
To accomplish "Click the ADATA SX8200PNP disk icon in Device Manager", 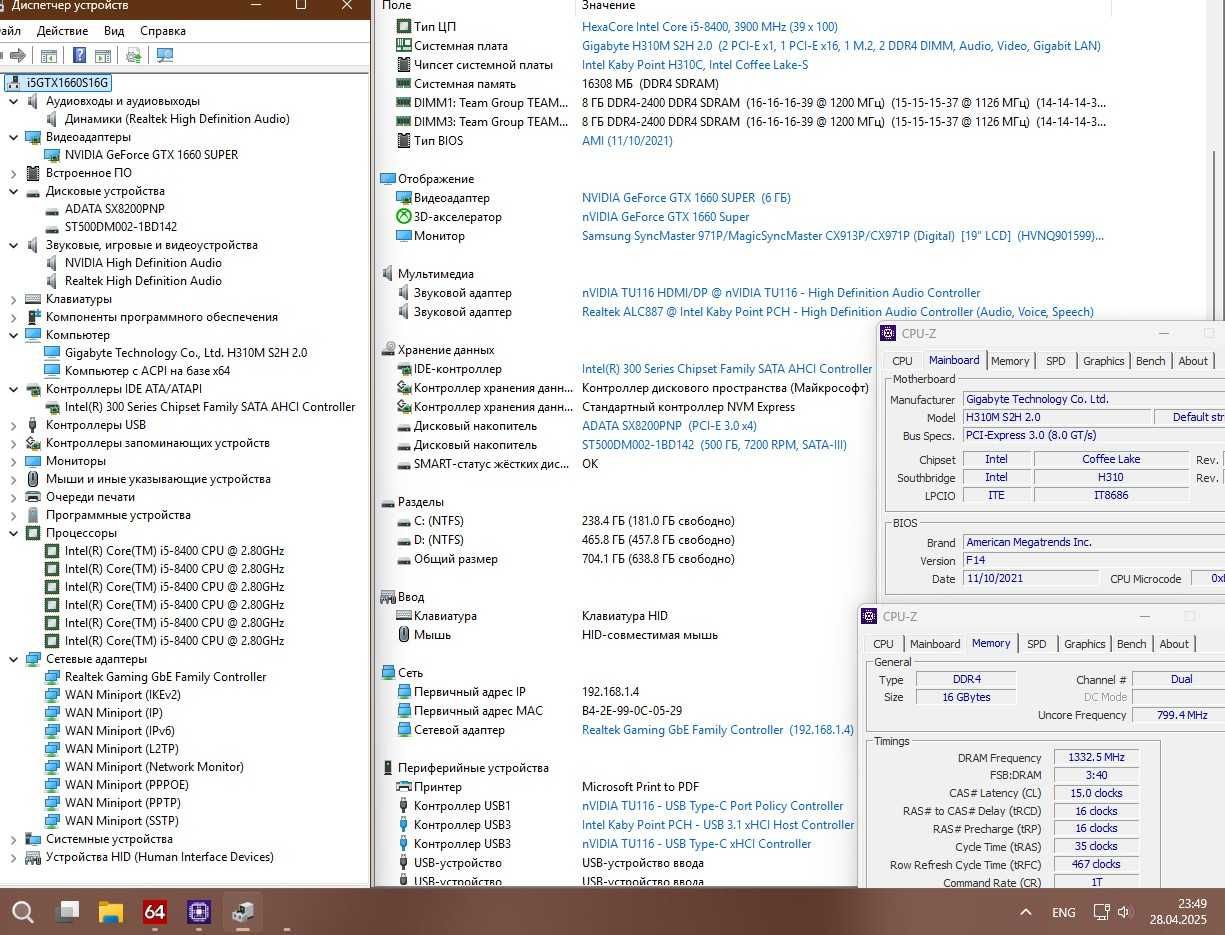I will tap(52, 209).
